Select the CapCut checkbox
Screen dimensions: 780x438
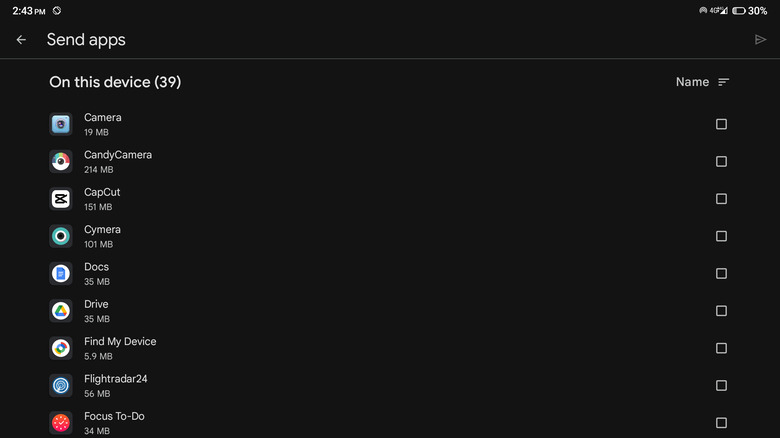(x=721, y=199)
